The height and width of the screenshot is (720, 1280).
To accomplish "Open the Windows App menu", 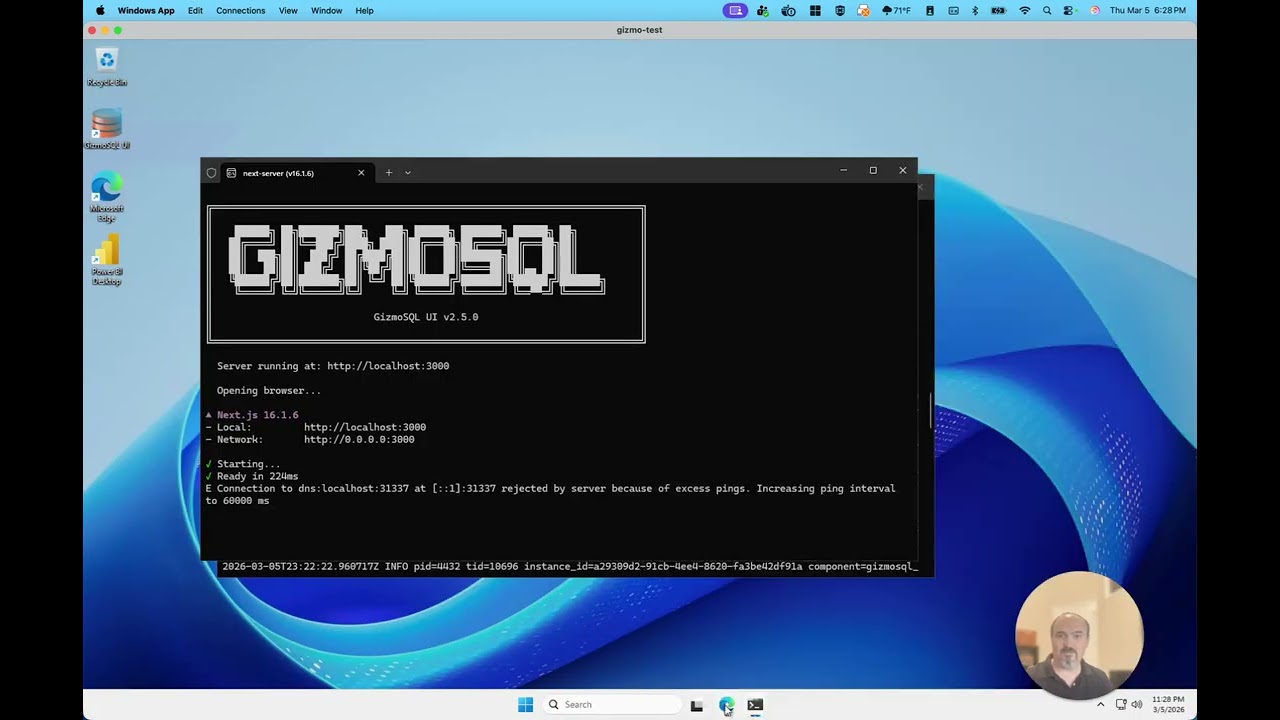I will pos(146,11).
